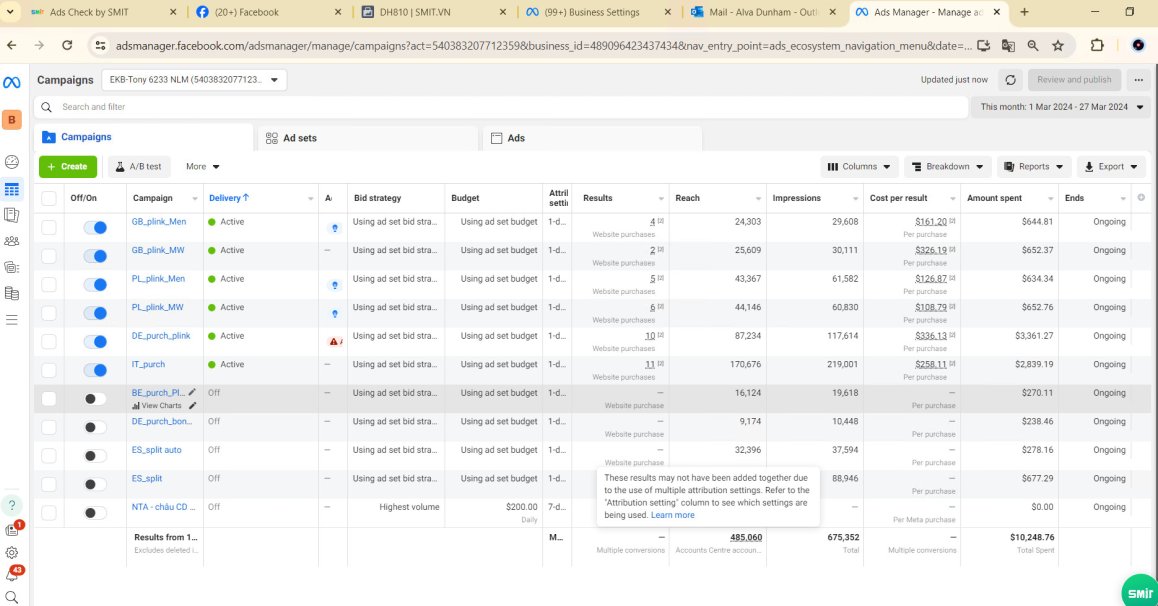Bookmark this page with the star icon
Image resolution: width=1158 pixels, height=606 pixels.
point(1058,45)
